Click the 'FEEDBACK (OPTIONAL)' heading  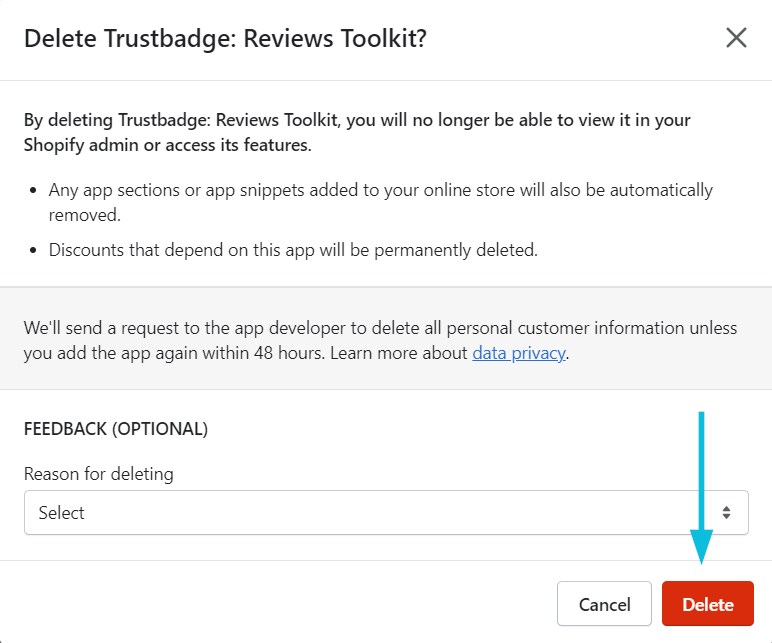tap(116, 429)
